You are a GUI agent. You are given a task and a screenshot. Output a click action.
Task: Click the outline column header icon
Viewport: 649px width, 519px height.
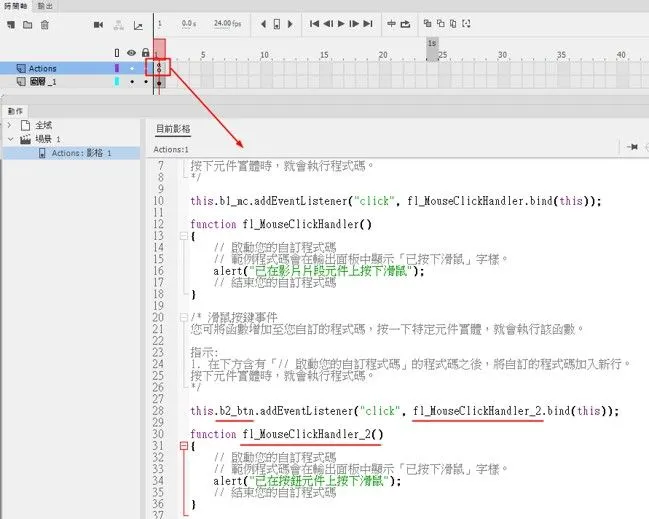coord(117,53)
